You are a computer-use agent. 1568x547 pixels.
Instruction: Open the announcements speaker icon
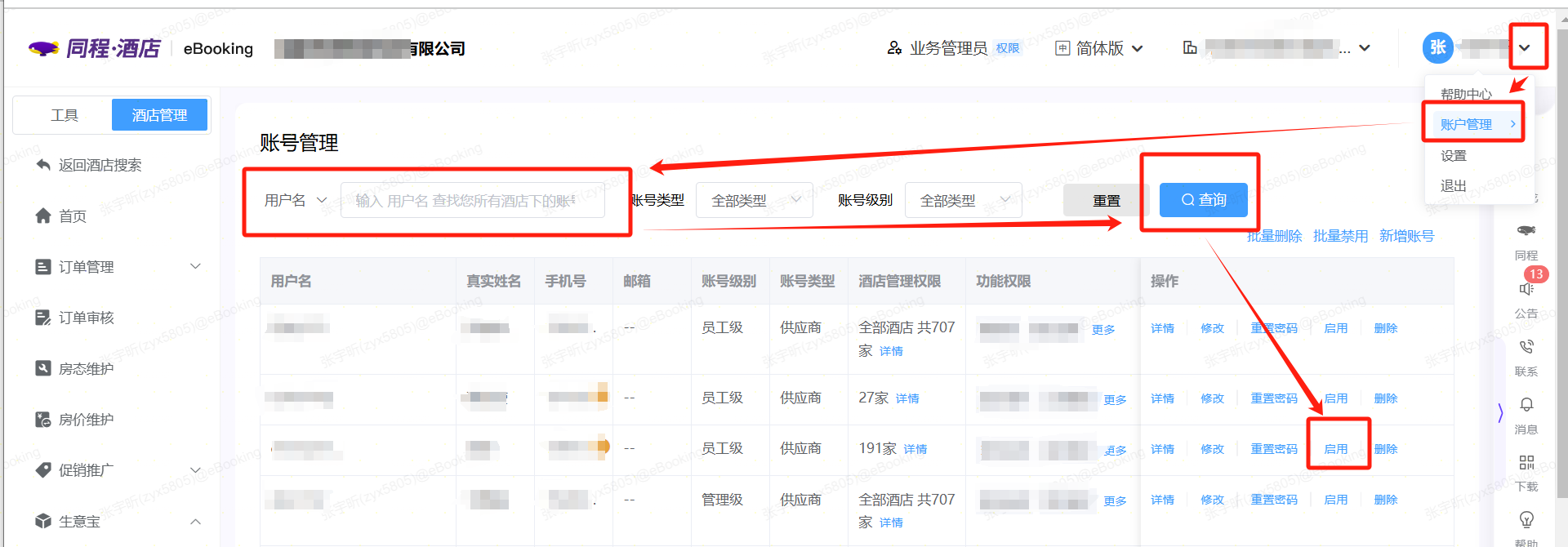click(1526, 289)
